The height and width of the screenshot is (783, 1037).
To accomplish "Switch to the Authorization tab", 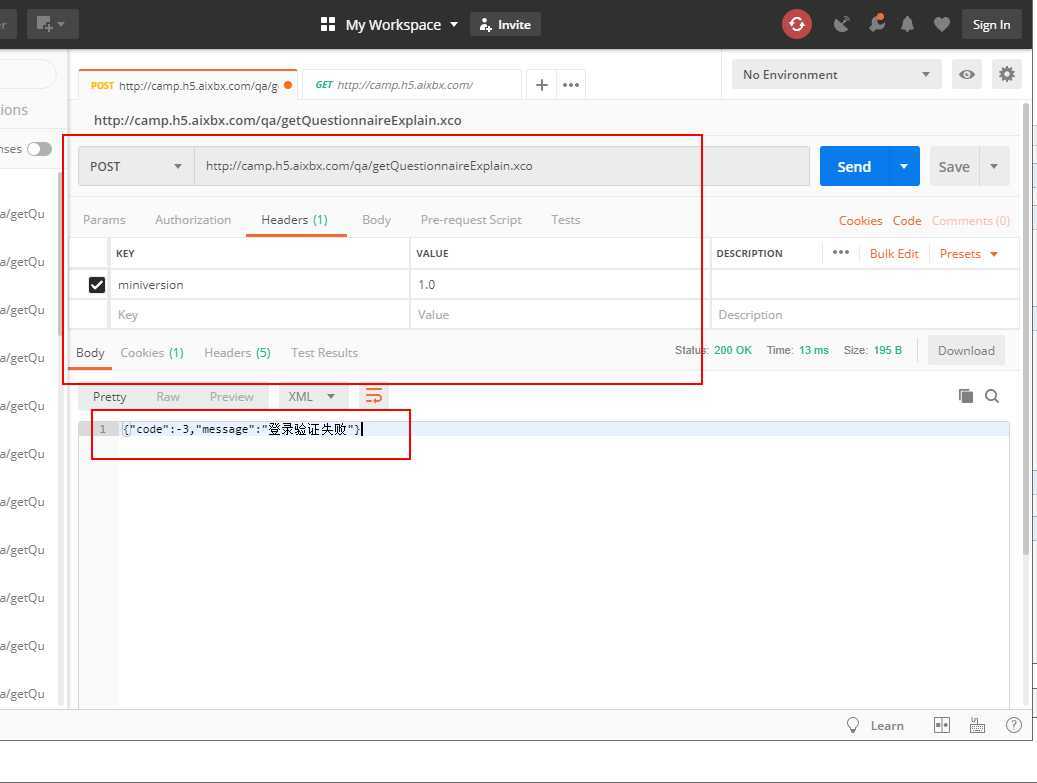I will coord(193,220).
